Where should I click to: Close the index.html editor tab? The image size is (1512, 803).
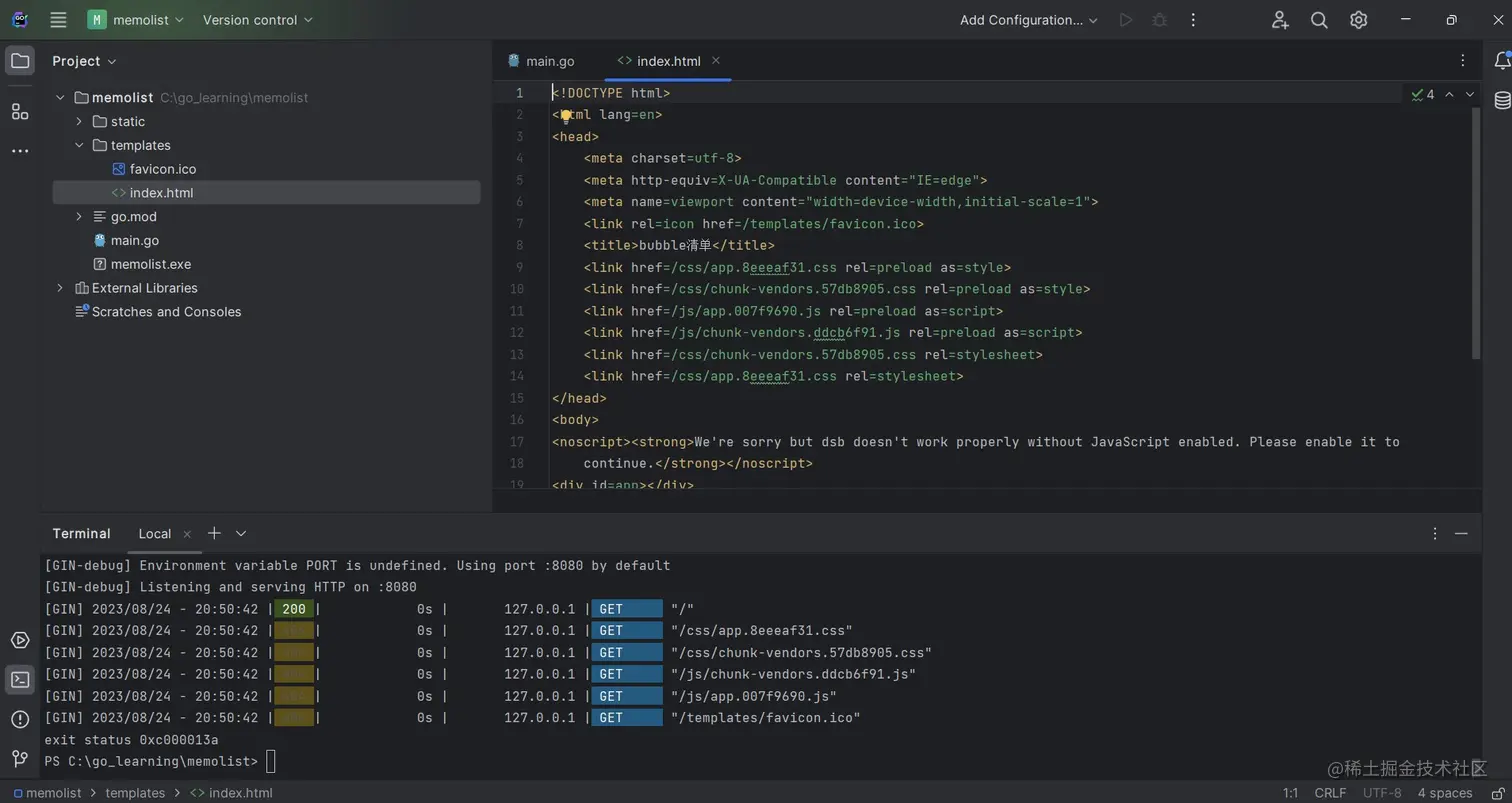point(716,61)
